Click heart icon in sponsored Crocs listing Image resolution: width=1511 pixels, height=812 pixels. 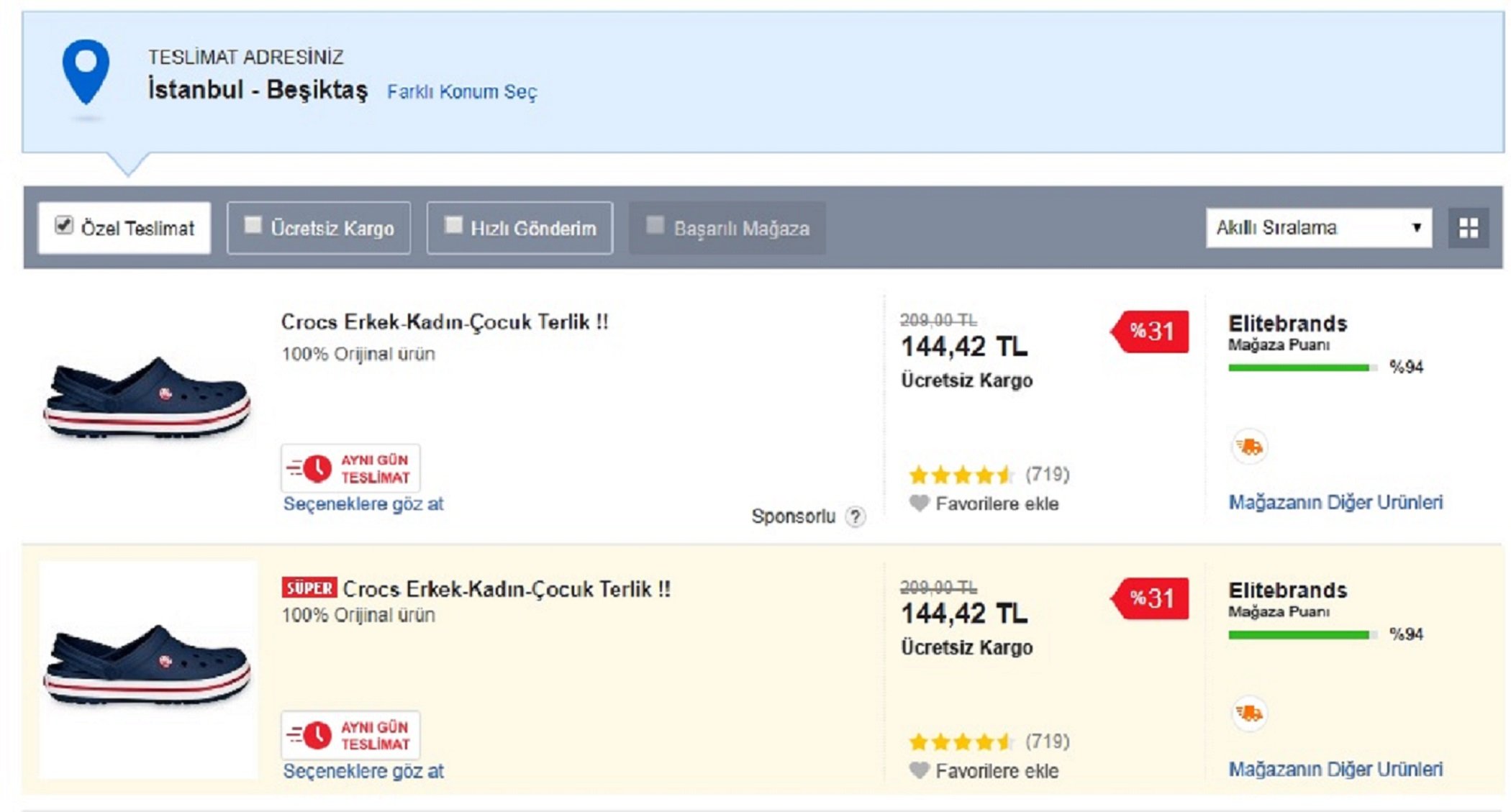(919, 503)
